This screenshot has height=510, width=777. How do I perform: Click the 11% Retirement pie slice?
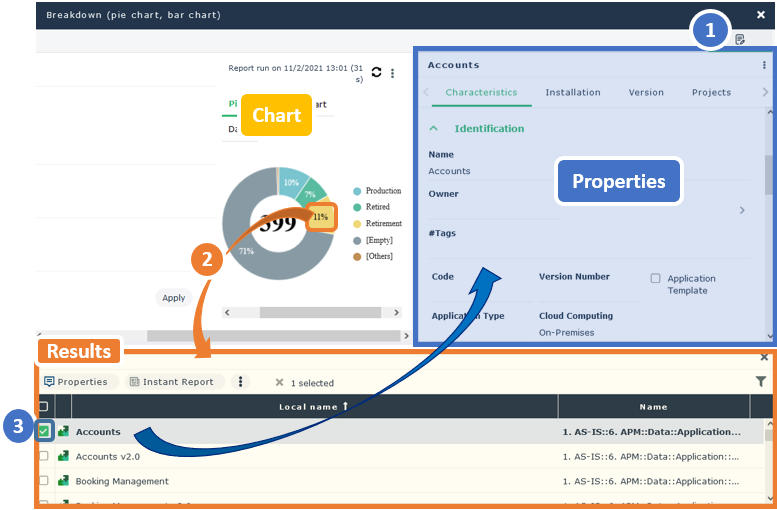point(320,217)
